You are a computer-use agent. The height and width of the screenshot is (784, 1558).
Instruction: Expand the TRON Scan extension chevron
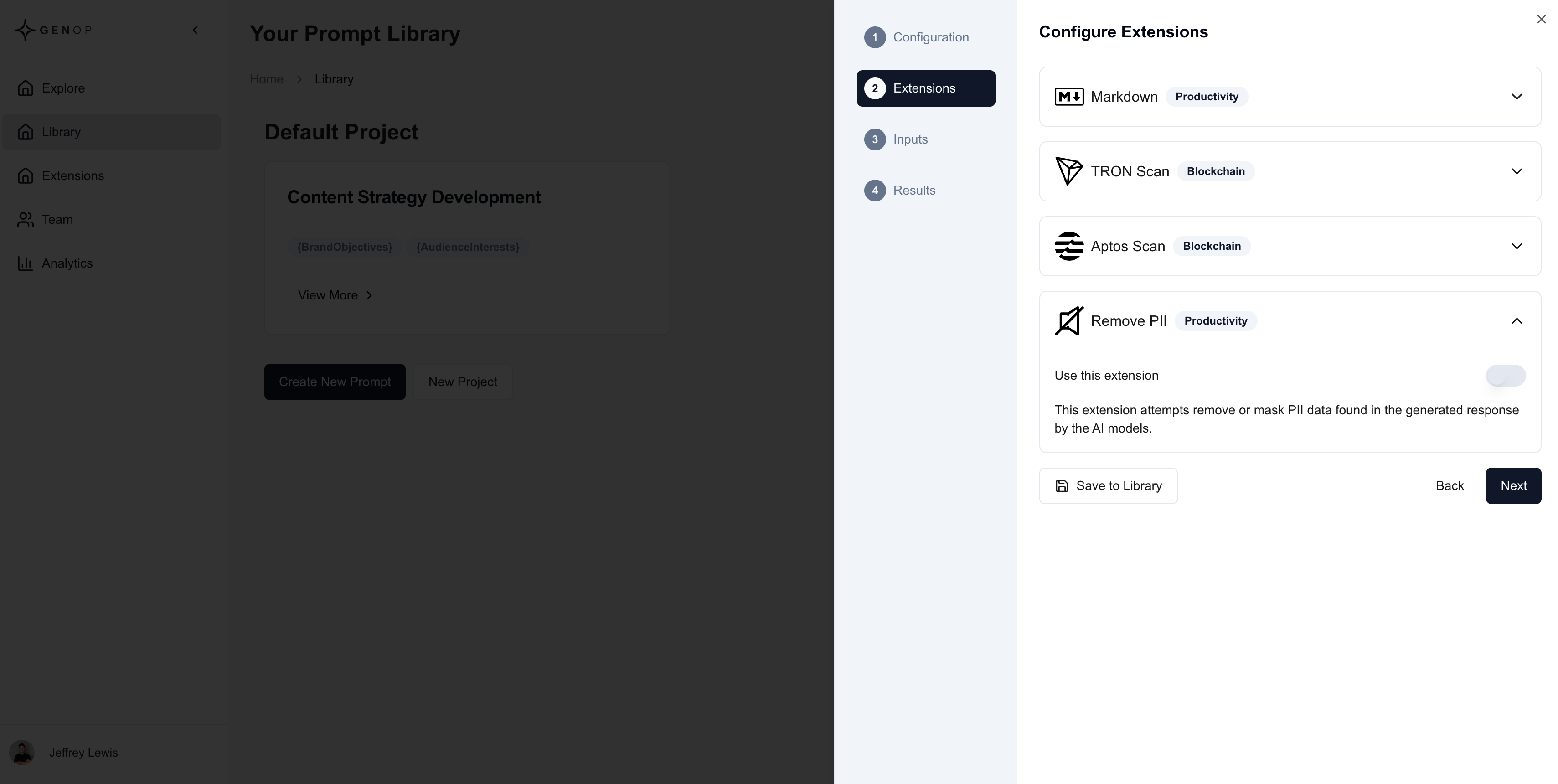[1516, 171]
